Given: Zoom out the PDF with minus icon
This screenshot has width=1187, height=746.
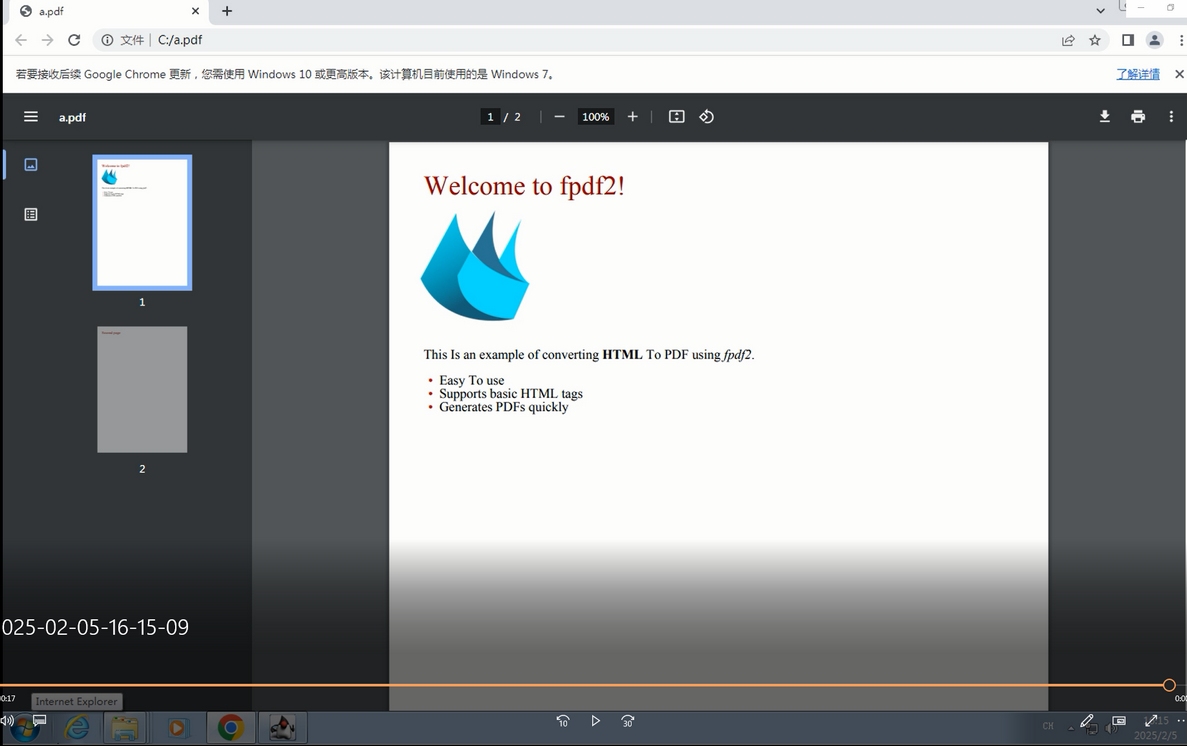Looking at the screenshot, I should coord(559,117).
